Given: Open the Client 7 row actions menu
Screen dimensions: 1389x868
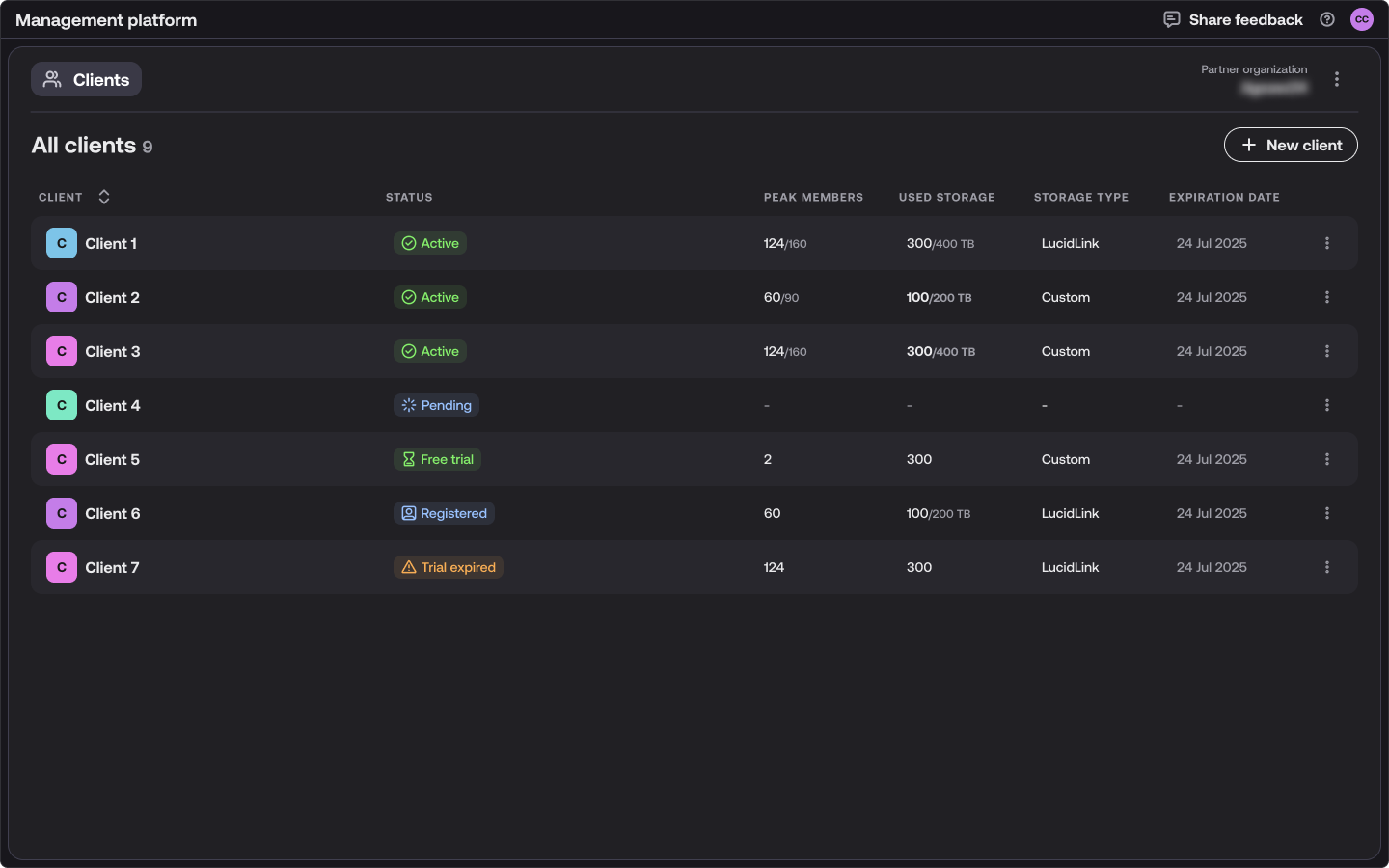Looking at the screenshot, I should pyautogui.click(x=1327, y=567).
